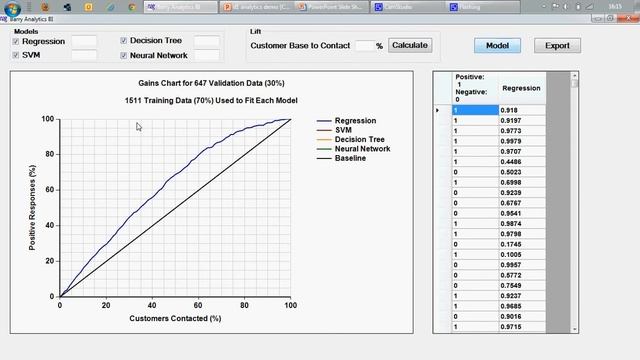The height and width of the screenshot is (360, 640).
Task: Click the input box beside Neural Network
Action: (207, 55)
